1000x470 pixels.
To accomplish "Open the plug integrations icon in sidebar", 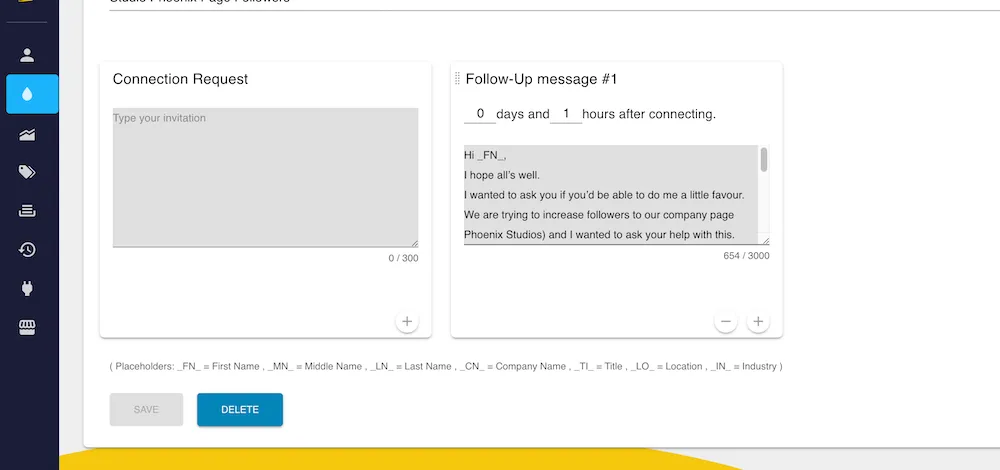I will click(x=27, y=289).
